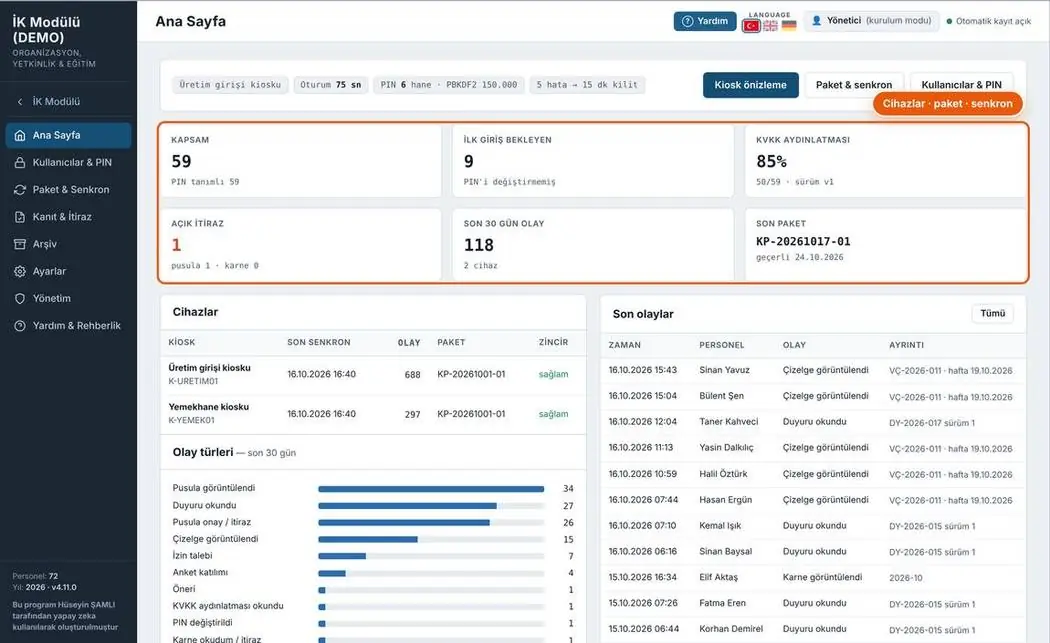Click Sinan Yavuz in Son olaylar
The height and width of the screenshot is (643, 1050).
725,370
